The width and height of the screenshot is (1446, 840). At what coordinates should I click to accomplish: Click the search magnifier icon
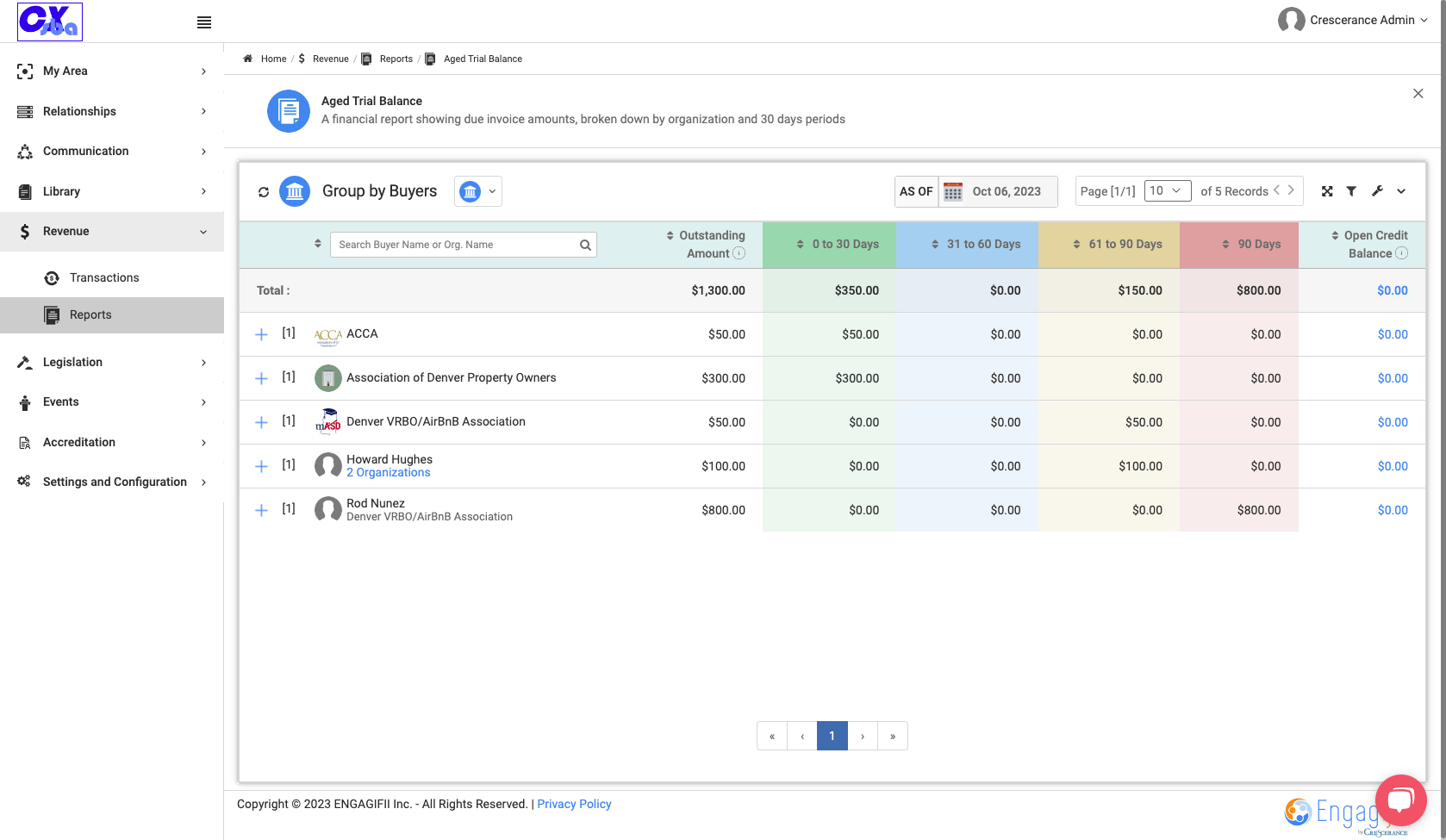(585, 245)
